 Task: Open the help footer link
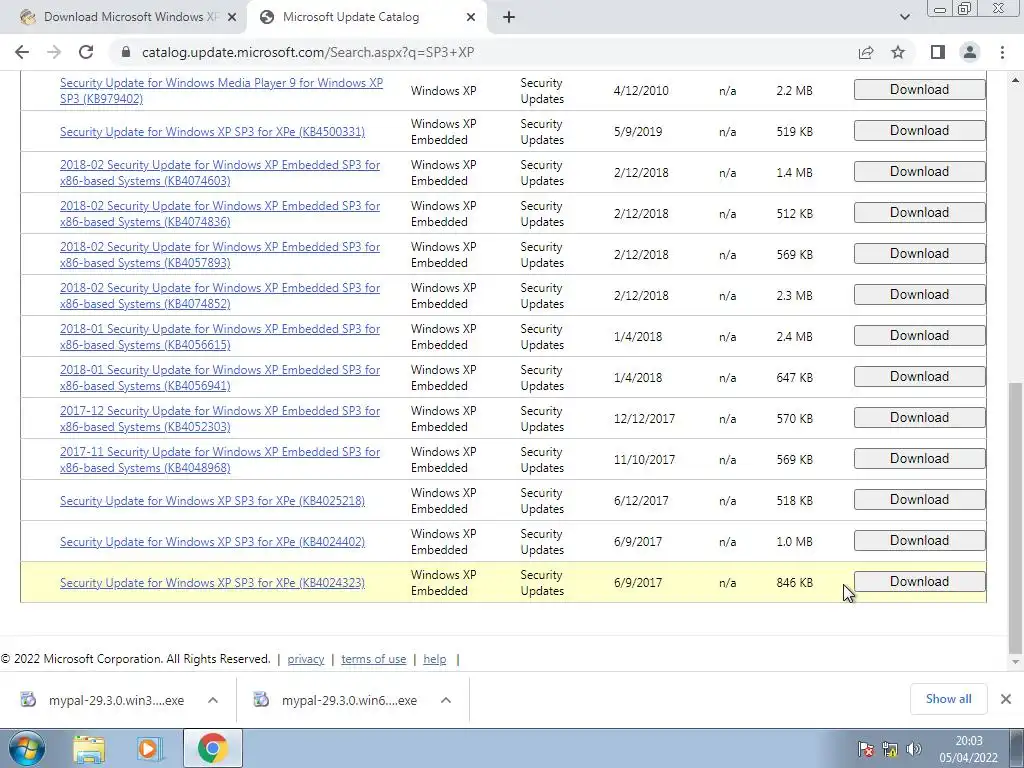[434, 659]
